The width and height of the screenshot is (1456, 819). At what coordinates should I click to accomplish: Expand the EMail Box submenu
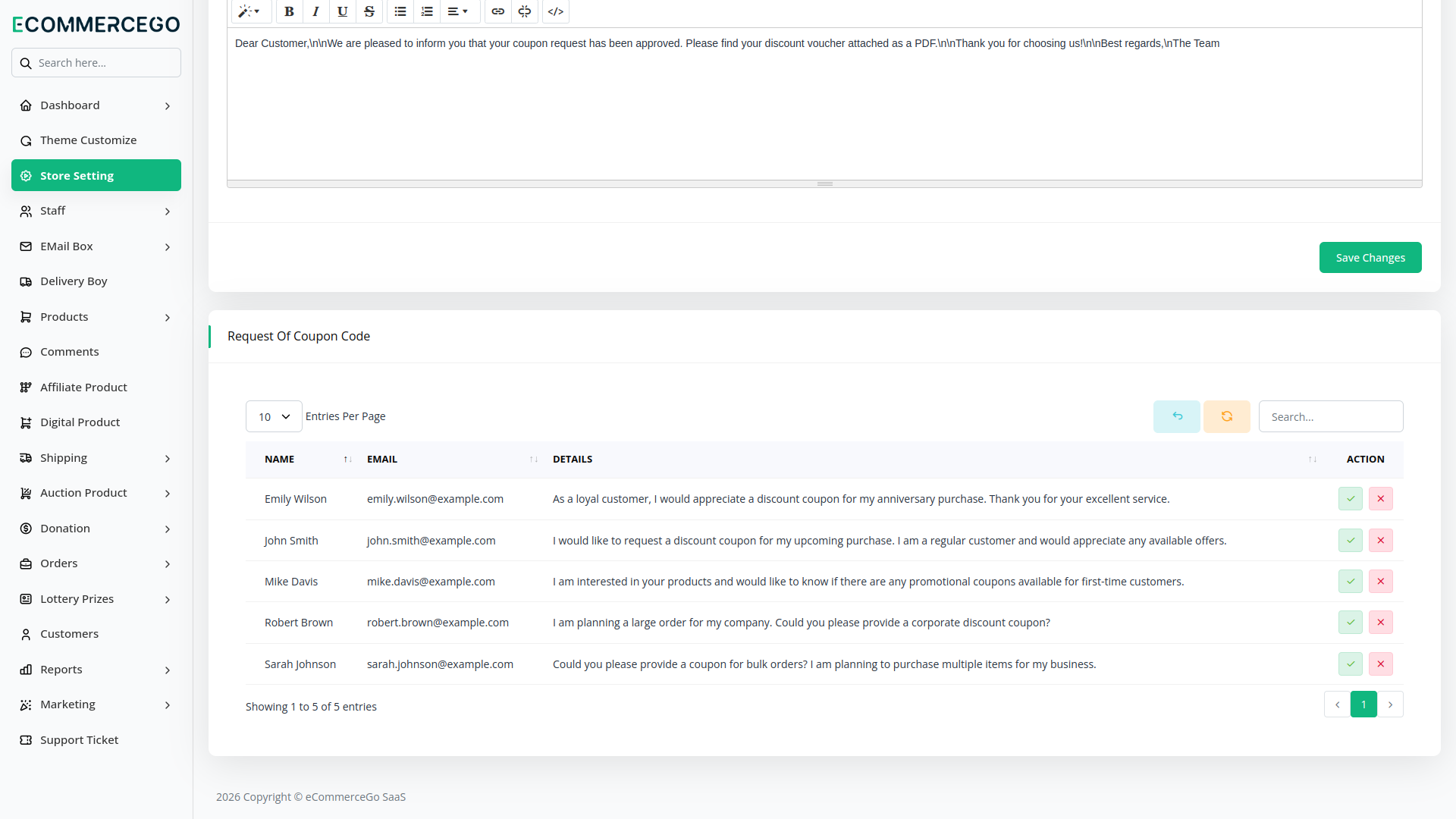(168, 247)
